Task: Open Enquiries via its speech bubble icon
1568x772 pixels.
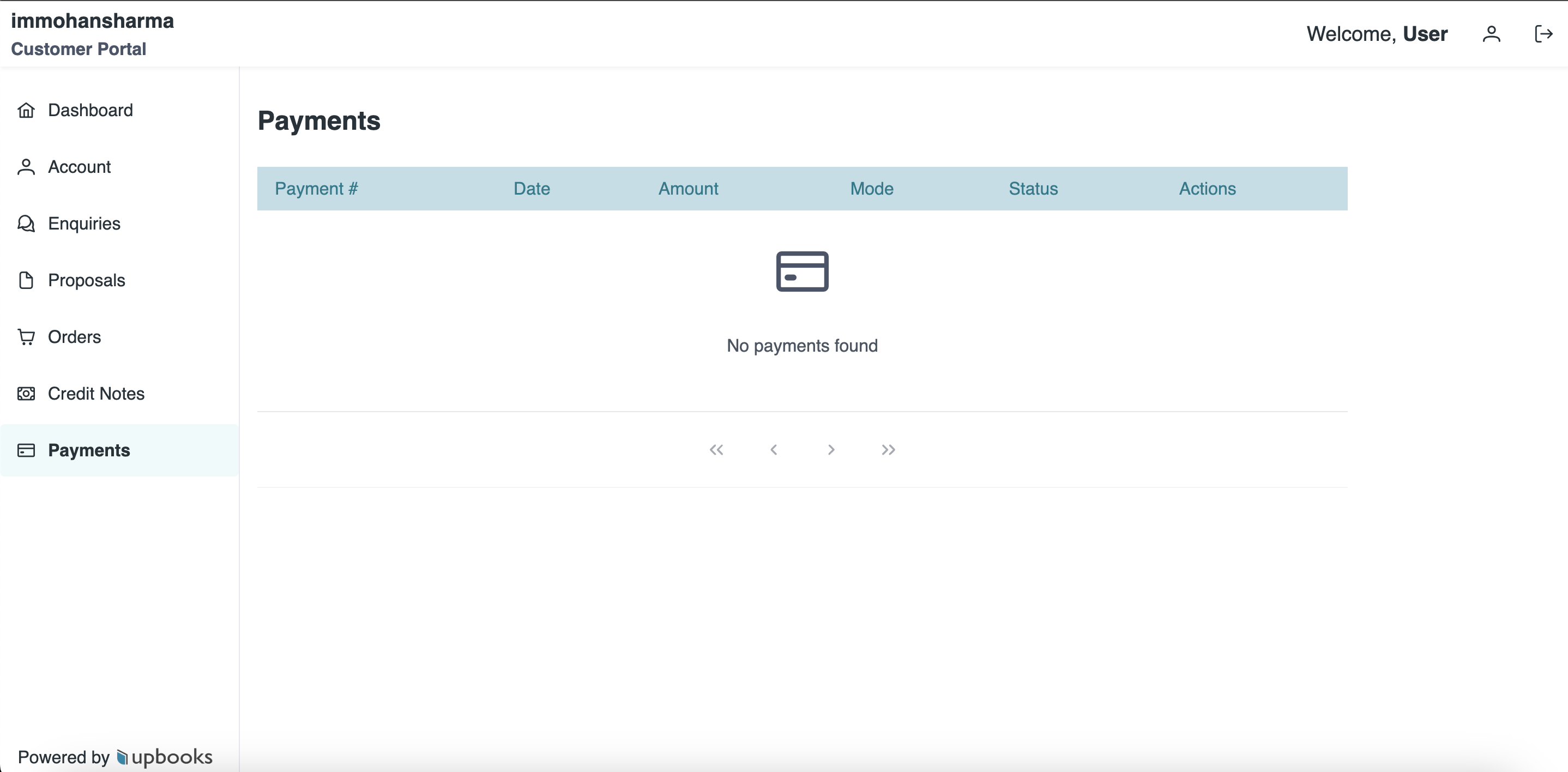Action: coord(26,224)
